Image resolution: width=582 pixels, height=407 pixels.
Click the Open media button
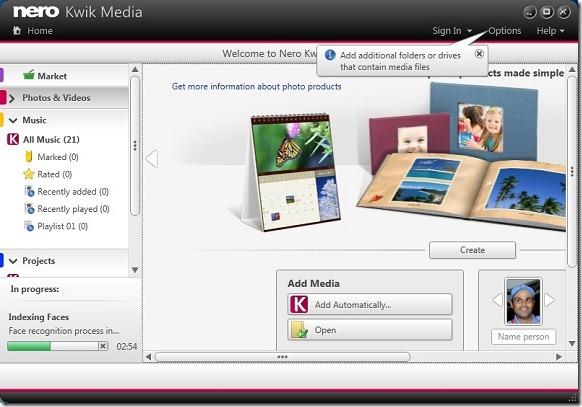[x=370, y=330]
